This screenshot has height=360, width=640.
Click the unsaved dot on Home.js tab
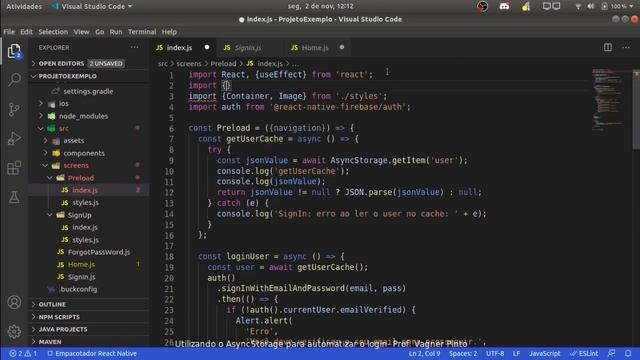coord(342,47)
